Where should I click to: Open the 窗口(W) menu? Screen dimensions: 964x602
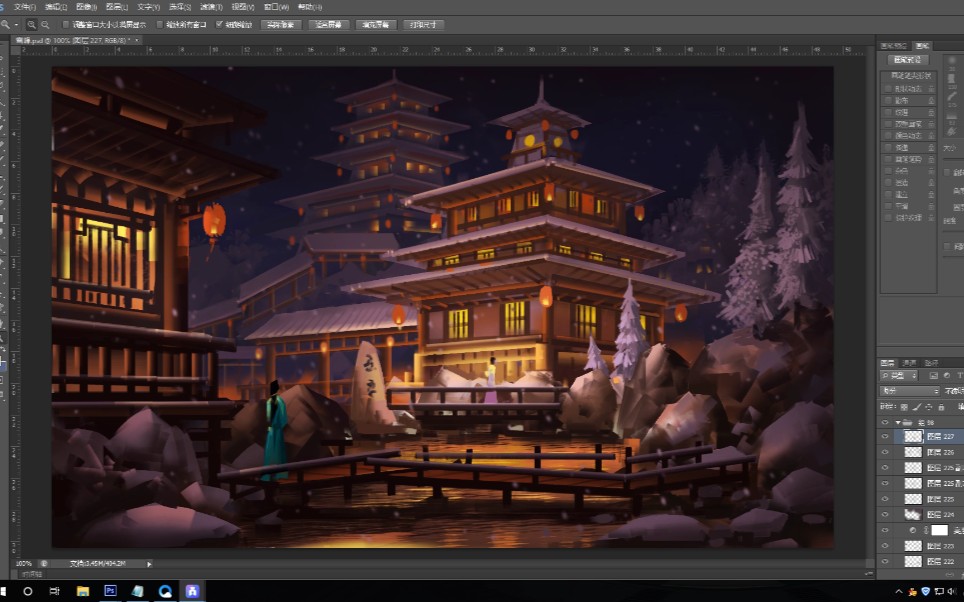point(276,7)
